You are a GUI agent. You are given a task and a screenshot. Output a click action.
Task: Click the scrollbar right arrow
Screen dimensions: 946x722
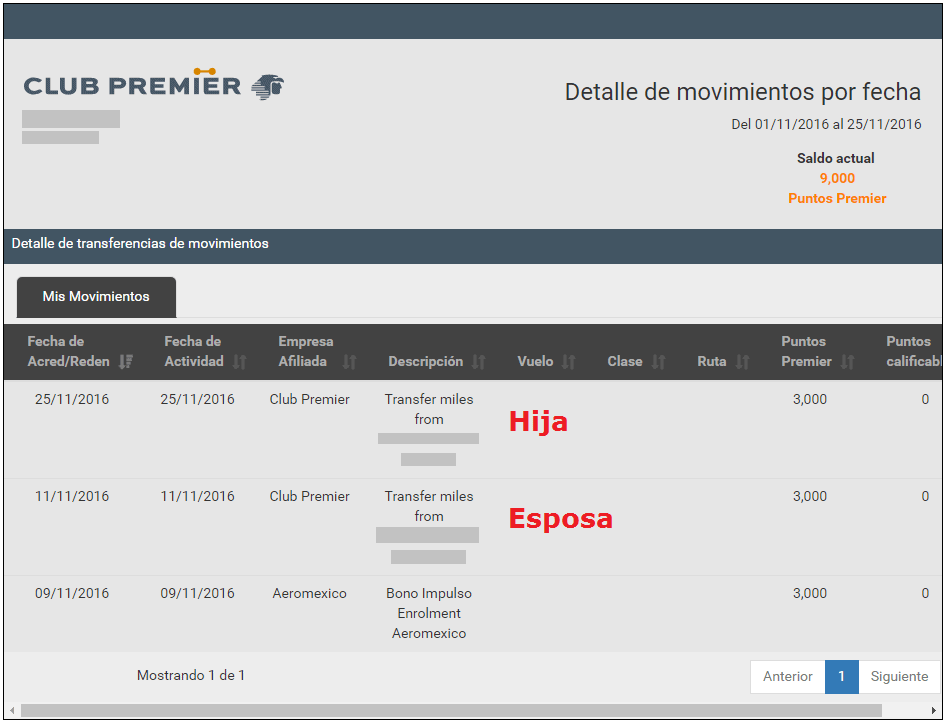(x=933, y=710)
